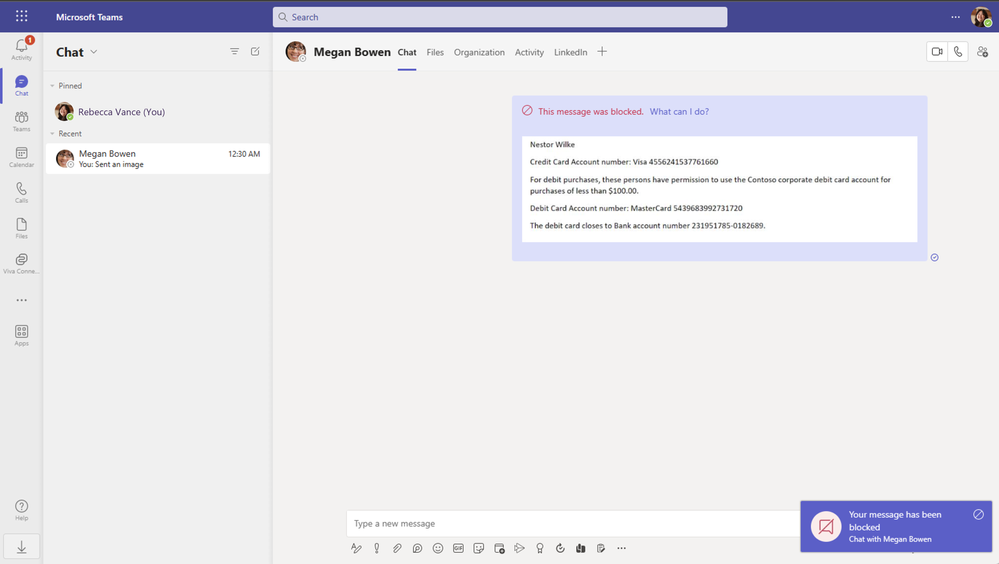
Task: Open the app launcher grid icon
Action: click(22, 17)
